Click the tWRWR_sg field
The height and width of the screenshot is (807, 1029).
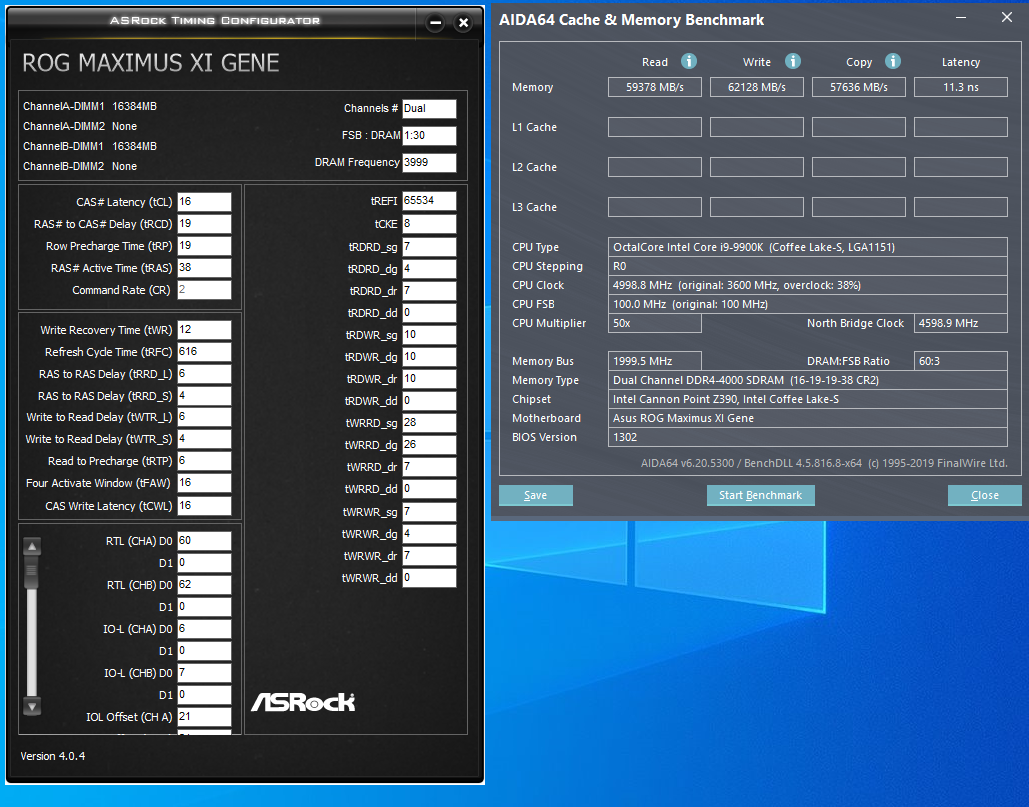429,512
